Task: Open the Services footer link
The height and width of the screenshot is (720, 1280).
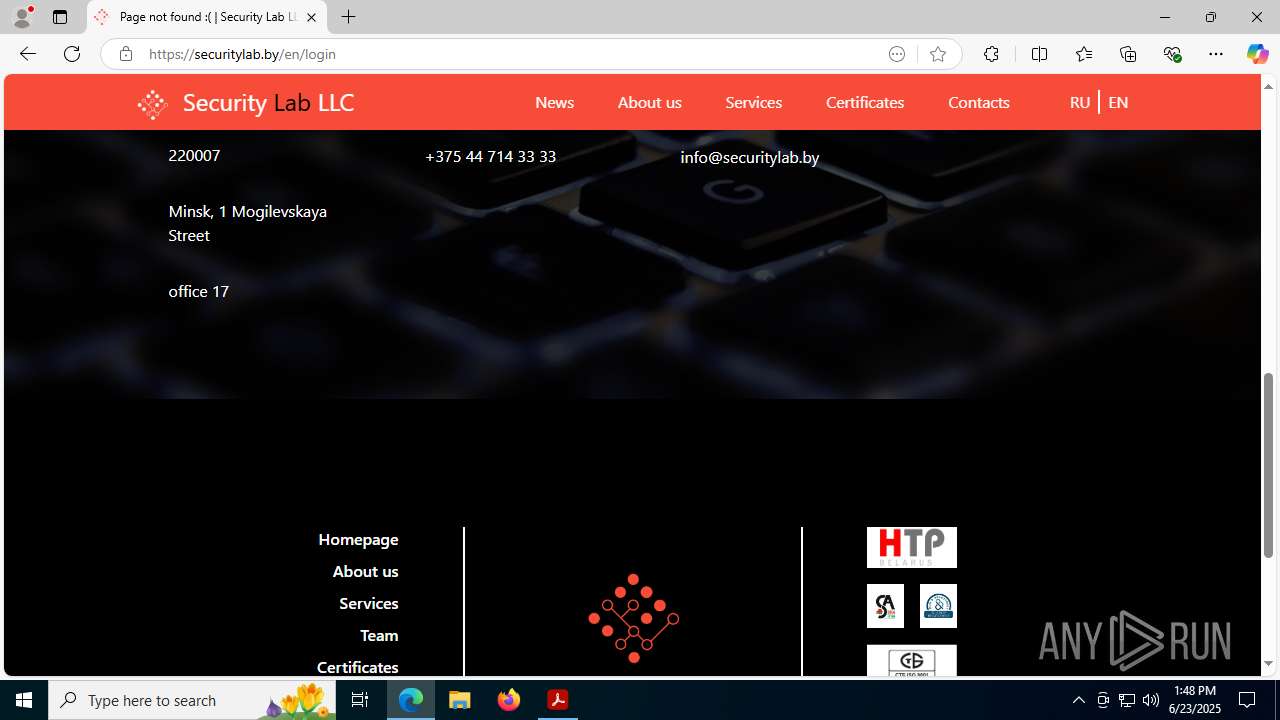Action: pos(368,603)
